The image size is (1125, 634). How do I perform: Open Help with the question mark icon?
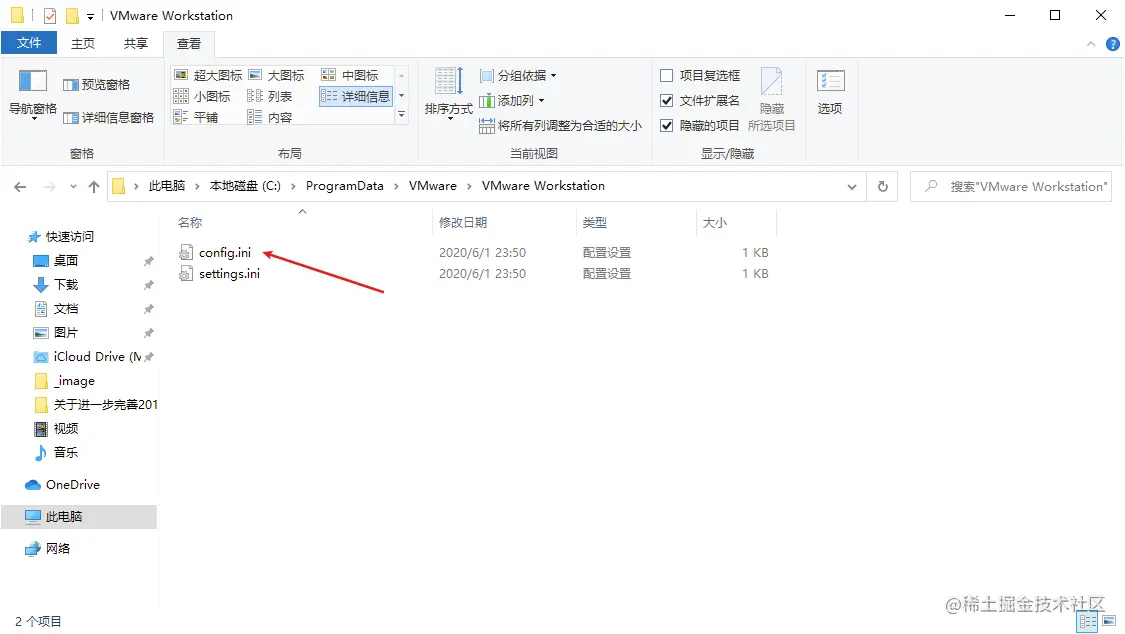[x=1112, y=44]
